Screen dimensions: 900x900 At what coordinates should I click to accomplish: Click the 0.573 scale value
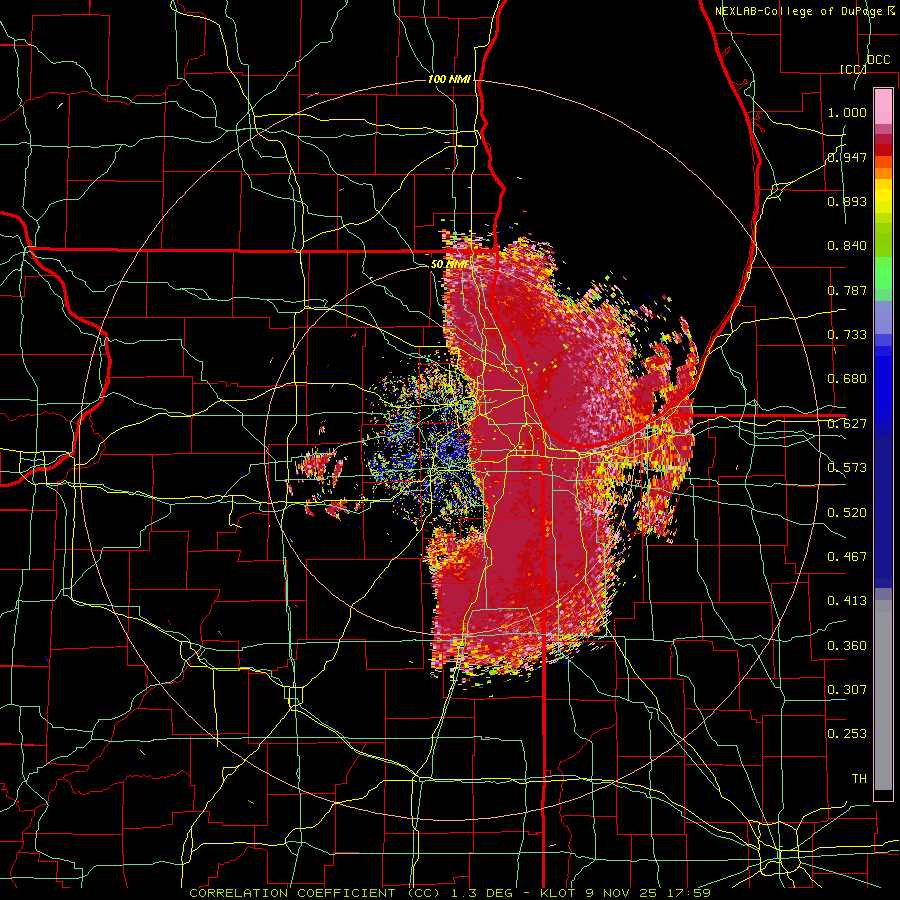tap(847, 468)
